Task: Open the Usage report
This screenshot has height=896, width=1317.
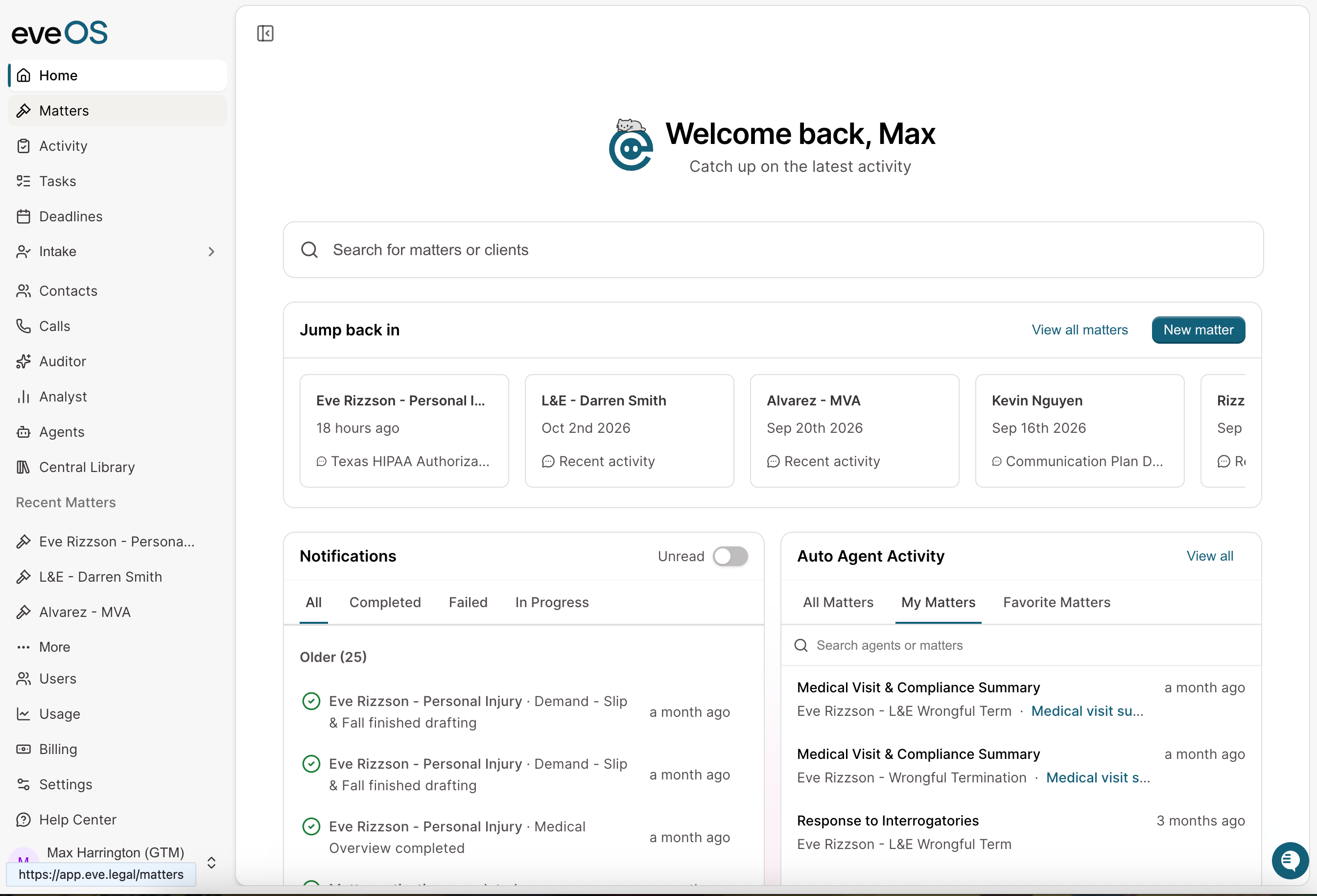Action: (x=118, y=713)
